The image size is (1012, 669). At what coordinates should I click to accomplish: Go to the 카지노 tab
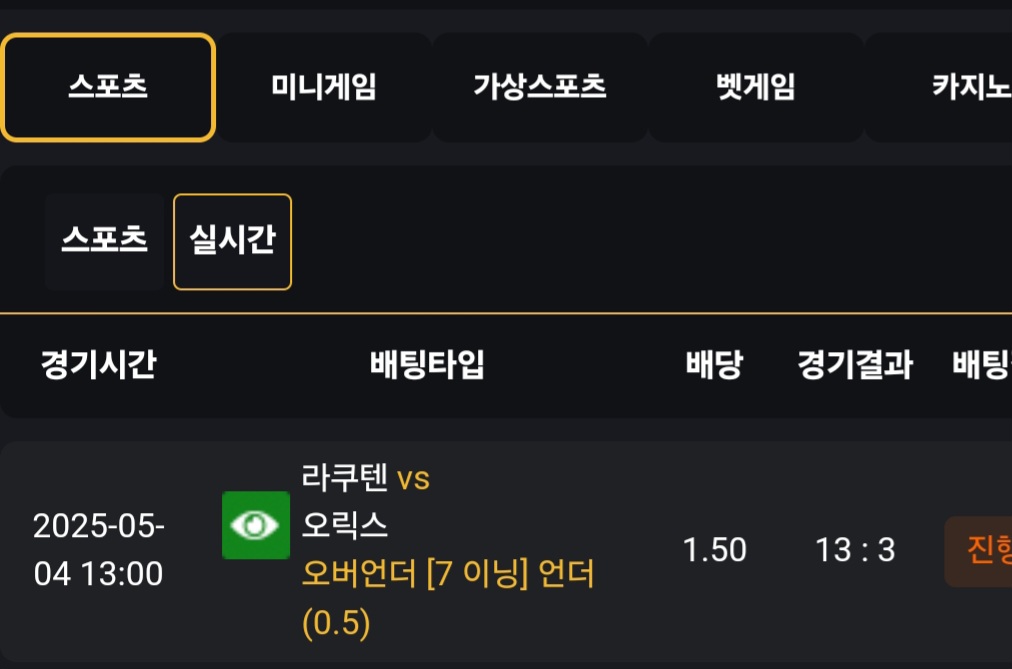(x=939, y=87)
